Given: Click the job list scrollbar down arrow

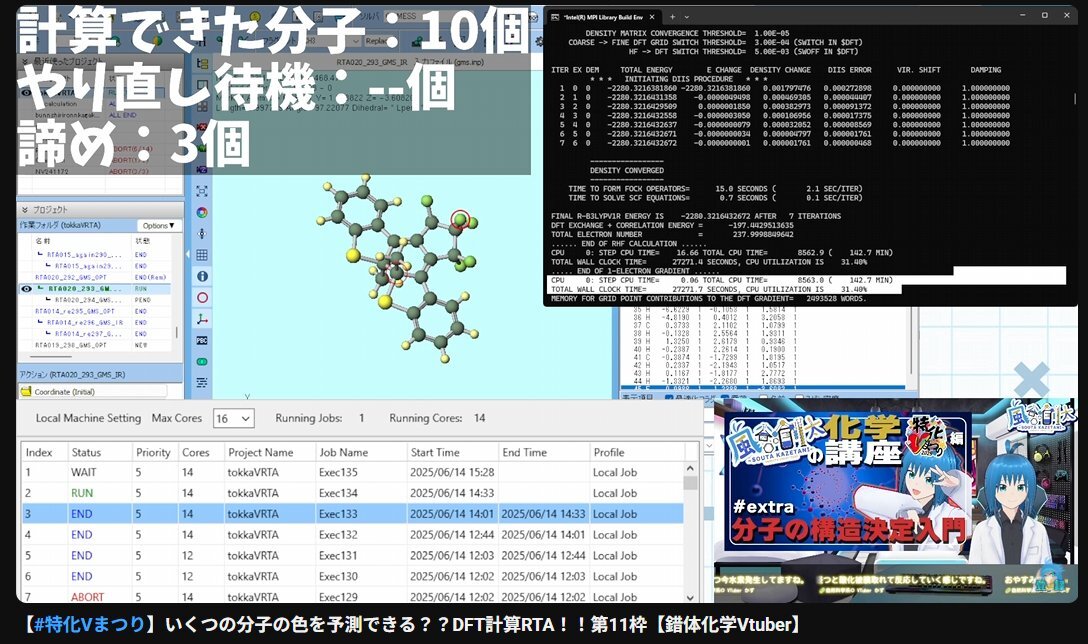Looking at the screenshot, I should click(x=690, y=597).
